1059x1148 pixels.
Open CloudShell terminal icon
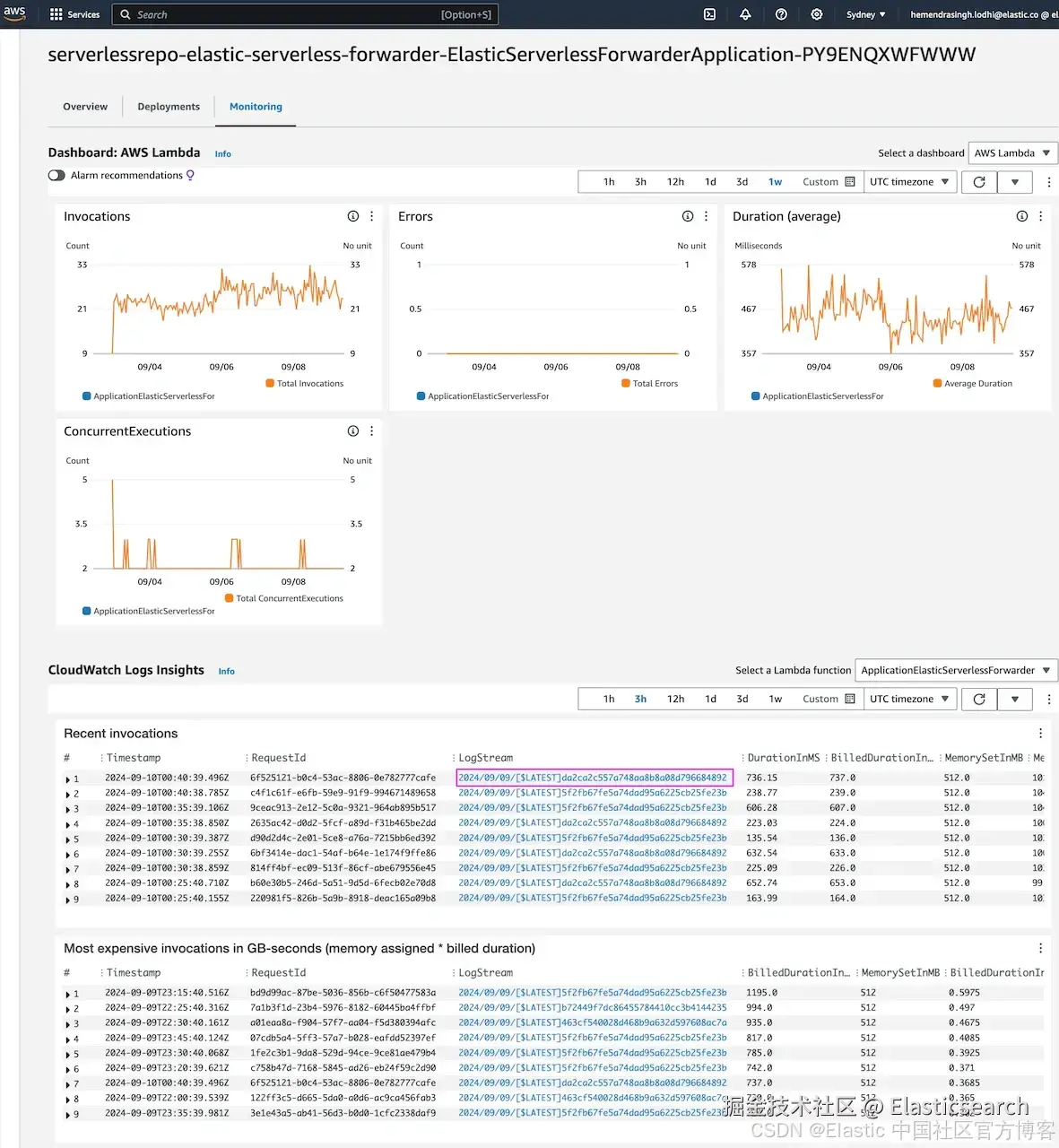(x=709, y=14)
